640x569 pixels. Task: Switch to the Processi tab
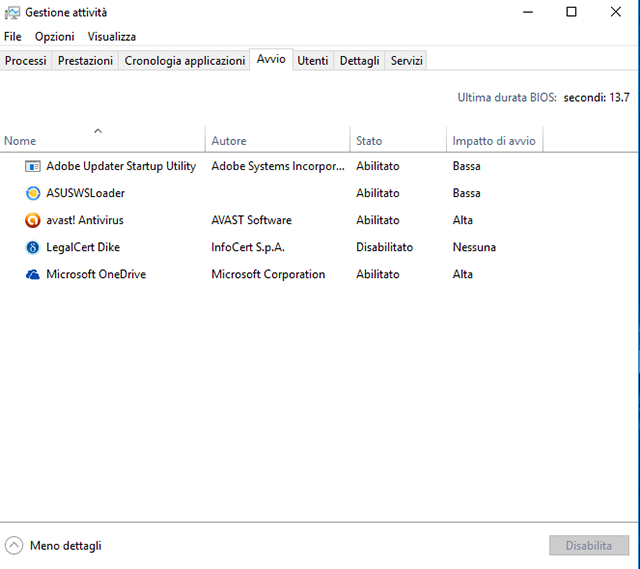pos(26,61)
